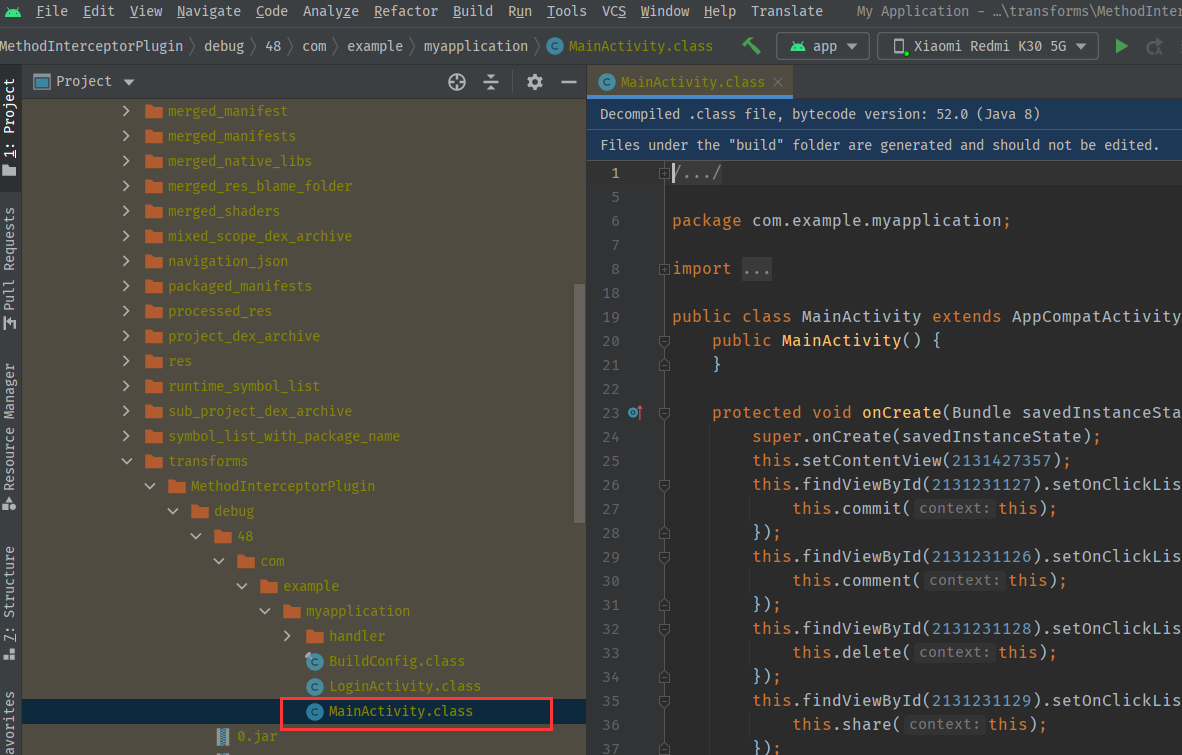Select the BuildConfig.class file icon
The image size is (1182, 755).
click(314, 661)
